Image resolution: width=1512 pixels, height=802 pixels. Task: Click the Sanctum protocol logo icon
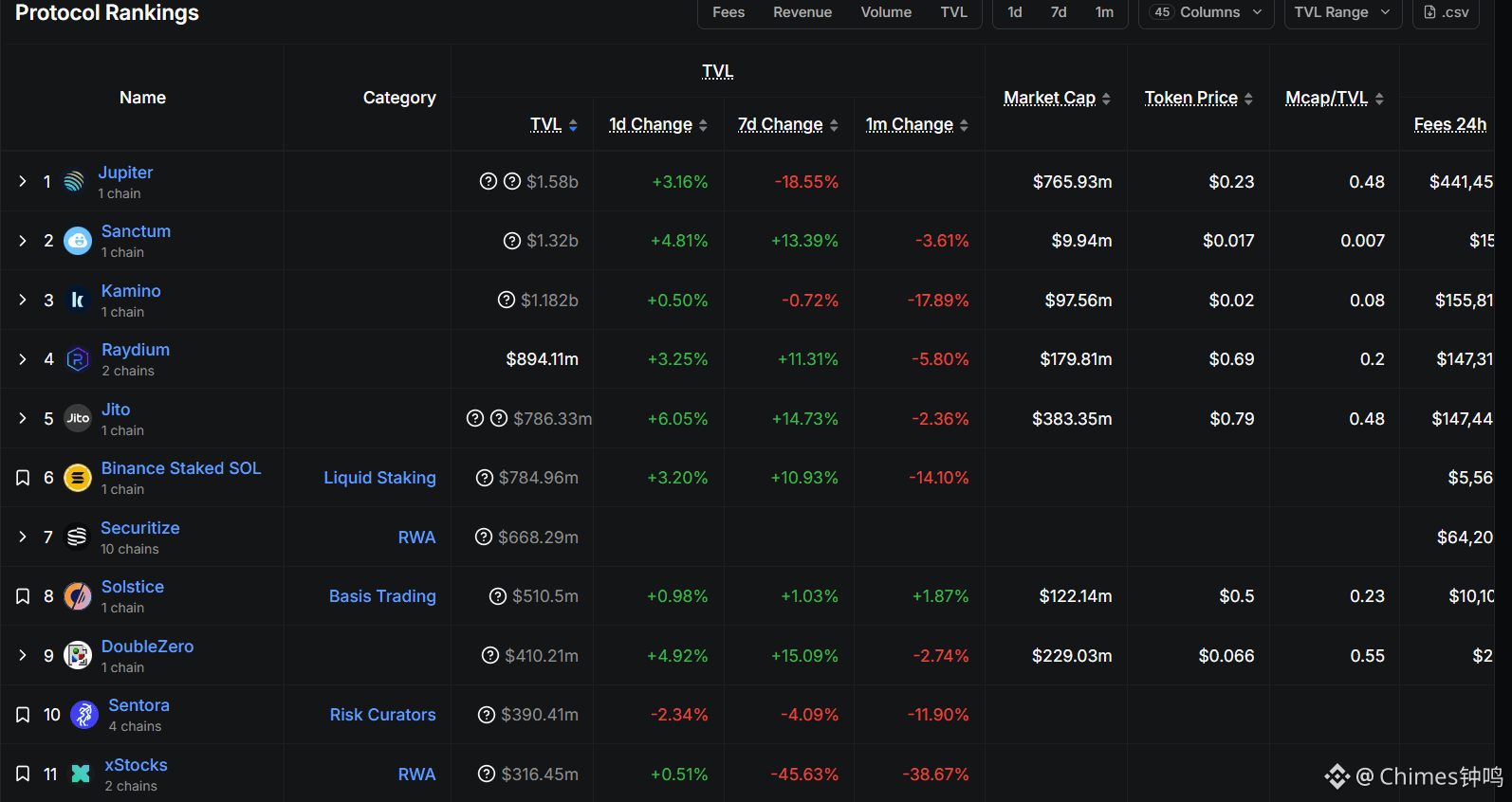click(x=78, y=241)
